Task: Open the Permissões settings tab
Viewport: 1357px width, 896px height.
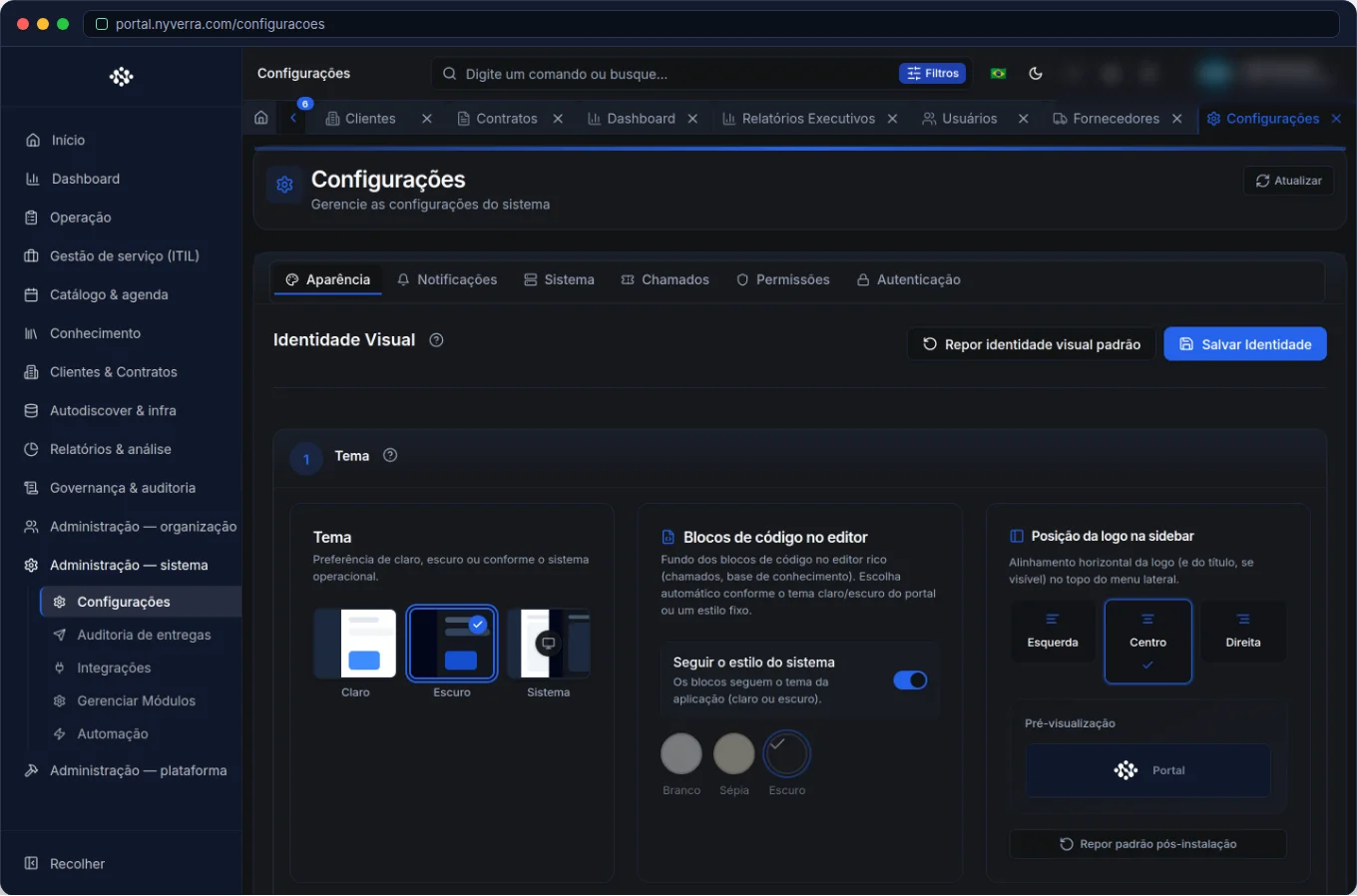Action: pyautogui.click(x=783, y=280)
